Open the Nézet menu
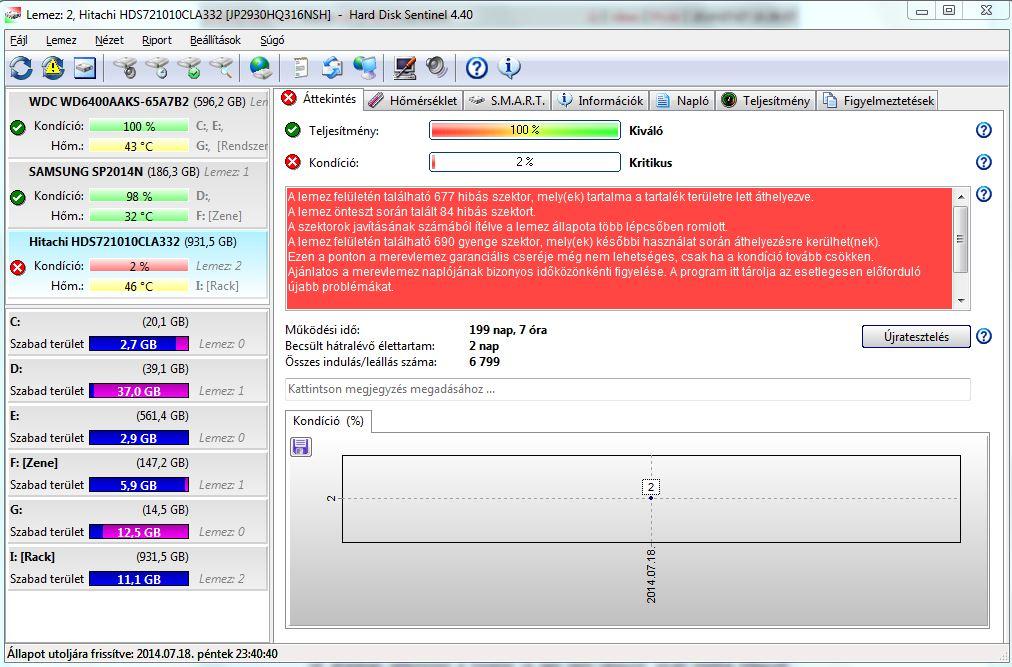1012x667 pixels. (x=109, y=40)
